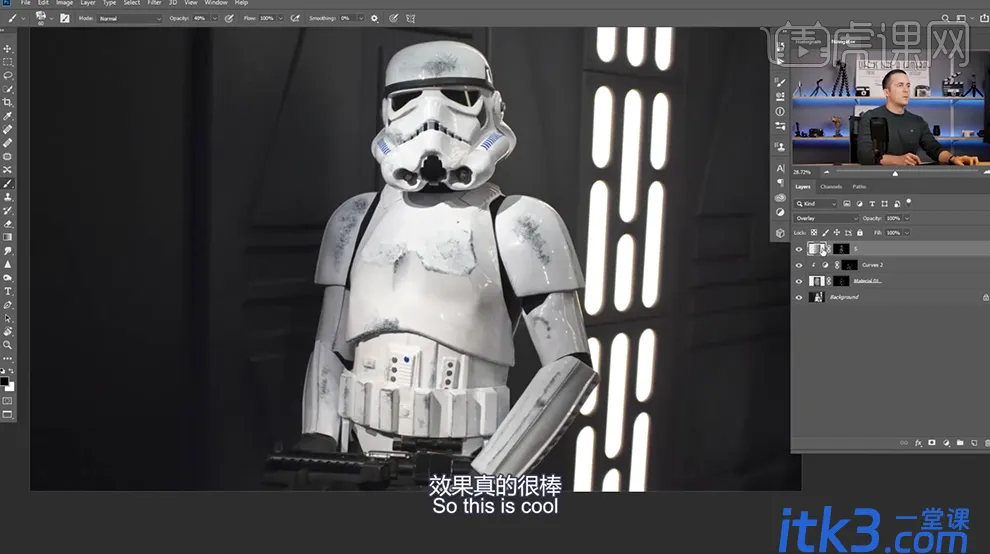Enable airbrush-style build-up icon
The image size is (990, 554).
295,18
